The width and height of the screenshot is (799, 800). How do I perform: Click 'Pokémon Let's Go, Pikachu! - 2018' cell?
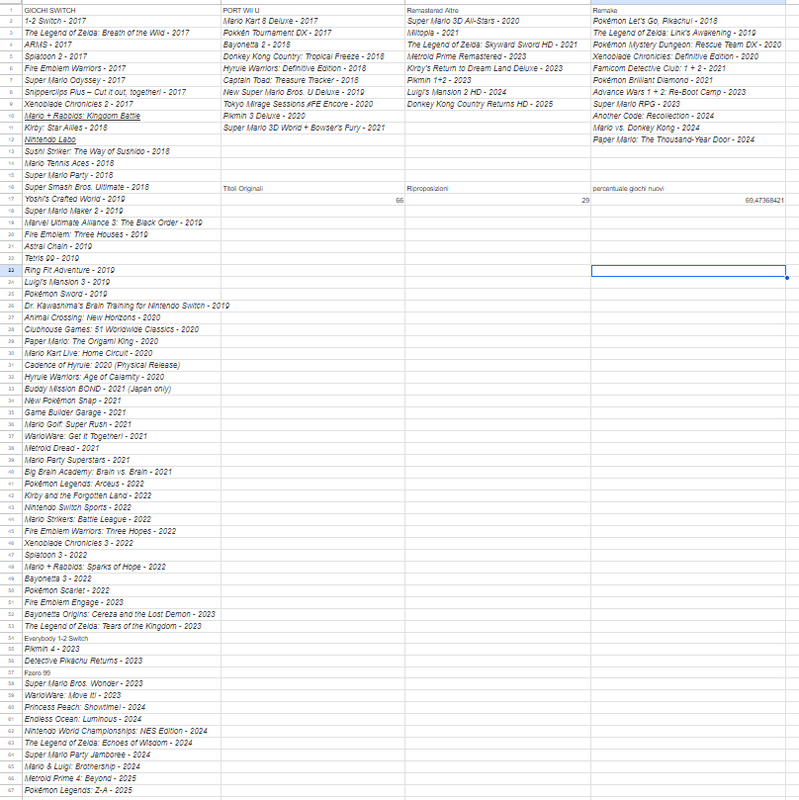click(688, 21)
